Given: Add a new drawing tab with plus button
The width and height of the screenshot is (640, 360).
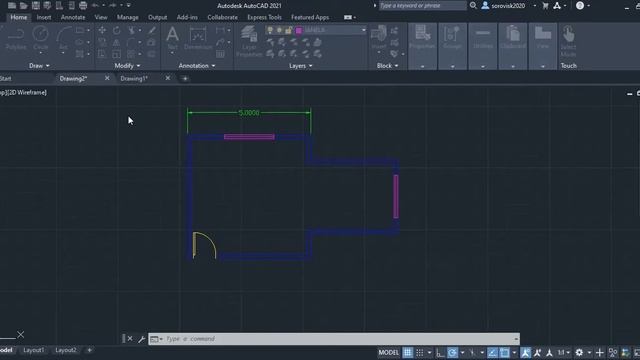Looking at the screenshot, I should tap(185, 78).
